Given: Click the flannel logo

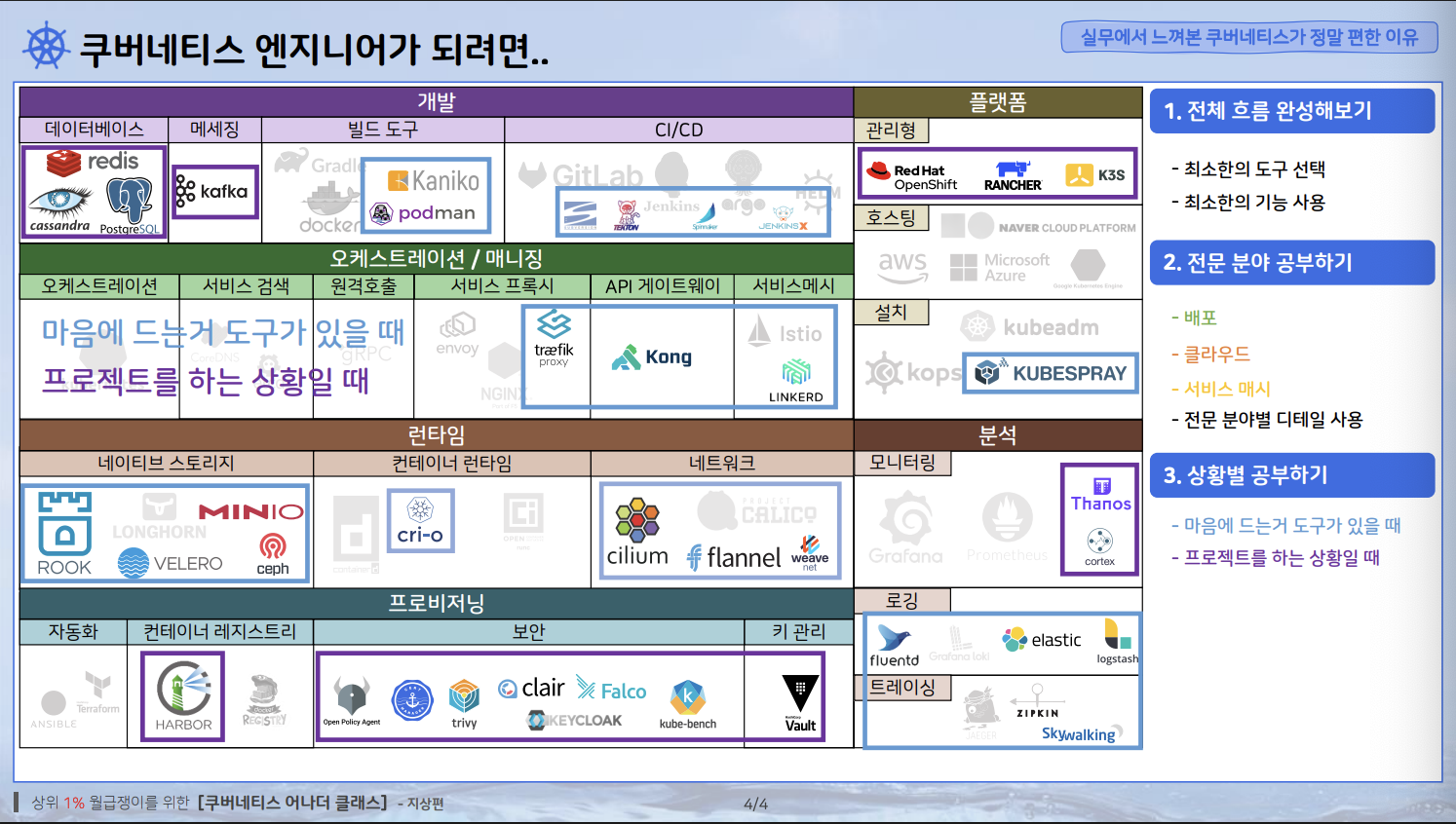Looking at the screenshot, I should (x=734, y=557).
